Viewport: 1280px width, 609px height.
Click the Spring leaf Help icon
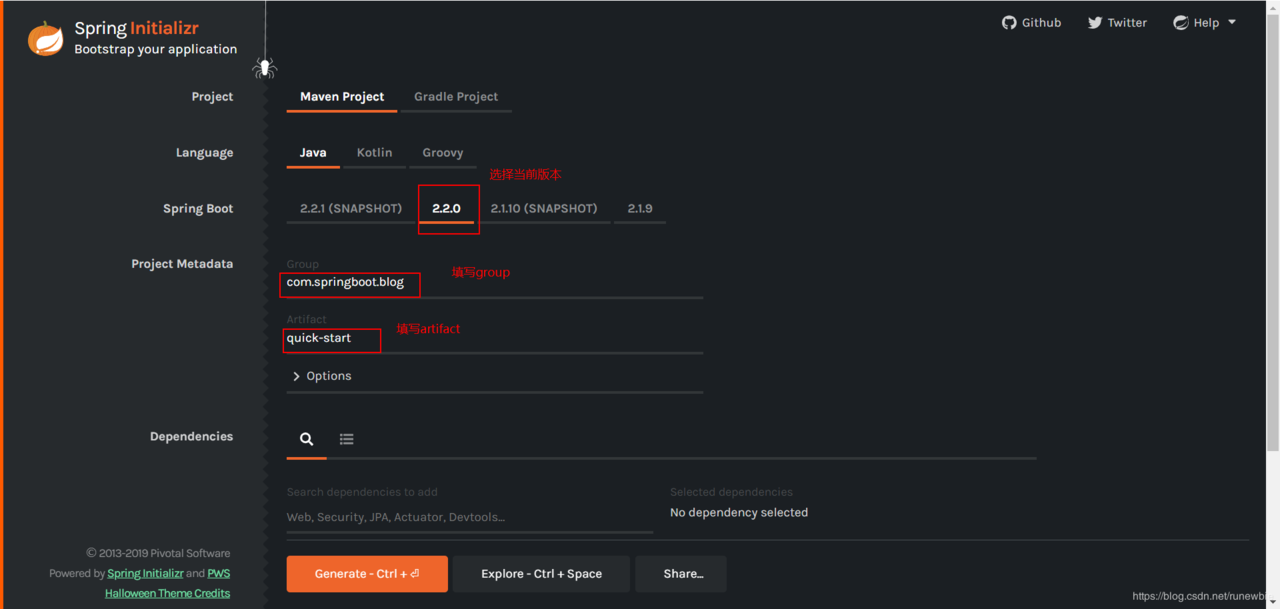(1181, 22)
